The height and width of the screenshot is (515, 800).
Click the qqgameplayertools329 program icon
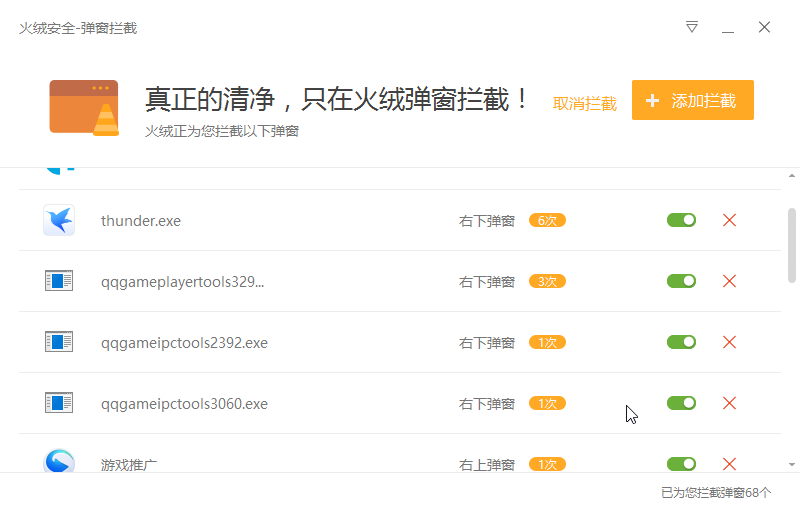pos(59,281)
